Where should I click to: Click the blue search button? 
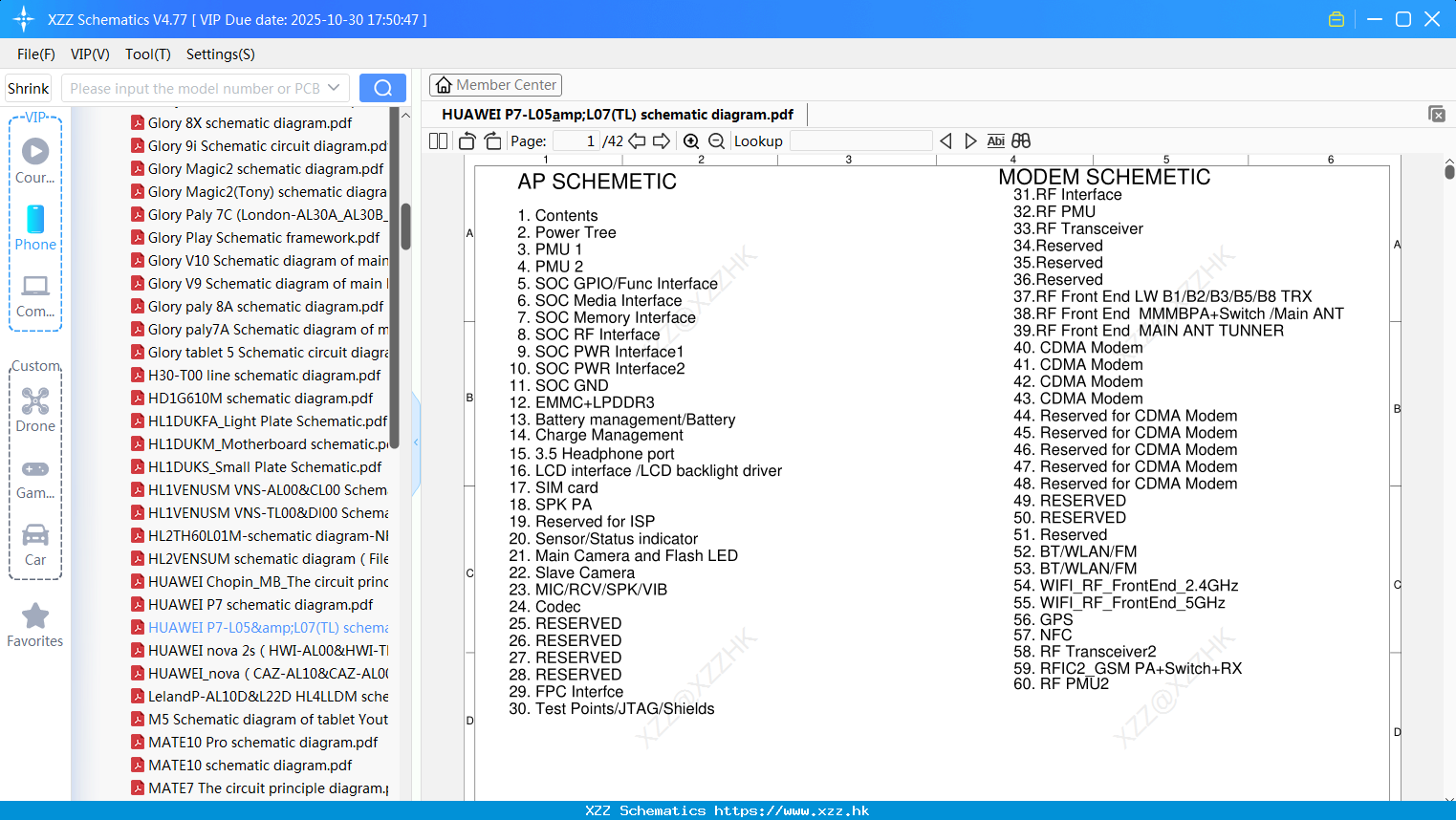pos(382,88)
